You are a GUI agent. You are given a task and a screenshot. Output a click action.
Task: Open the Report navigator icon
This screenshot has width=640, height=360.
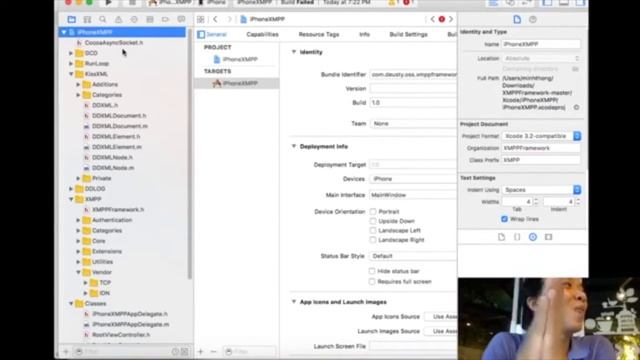(x=181, y=19)
